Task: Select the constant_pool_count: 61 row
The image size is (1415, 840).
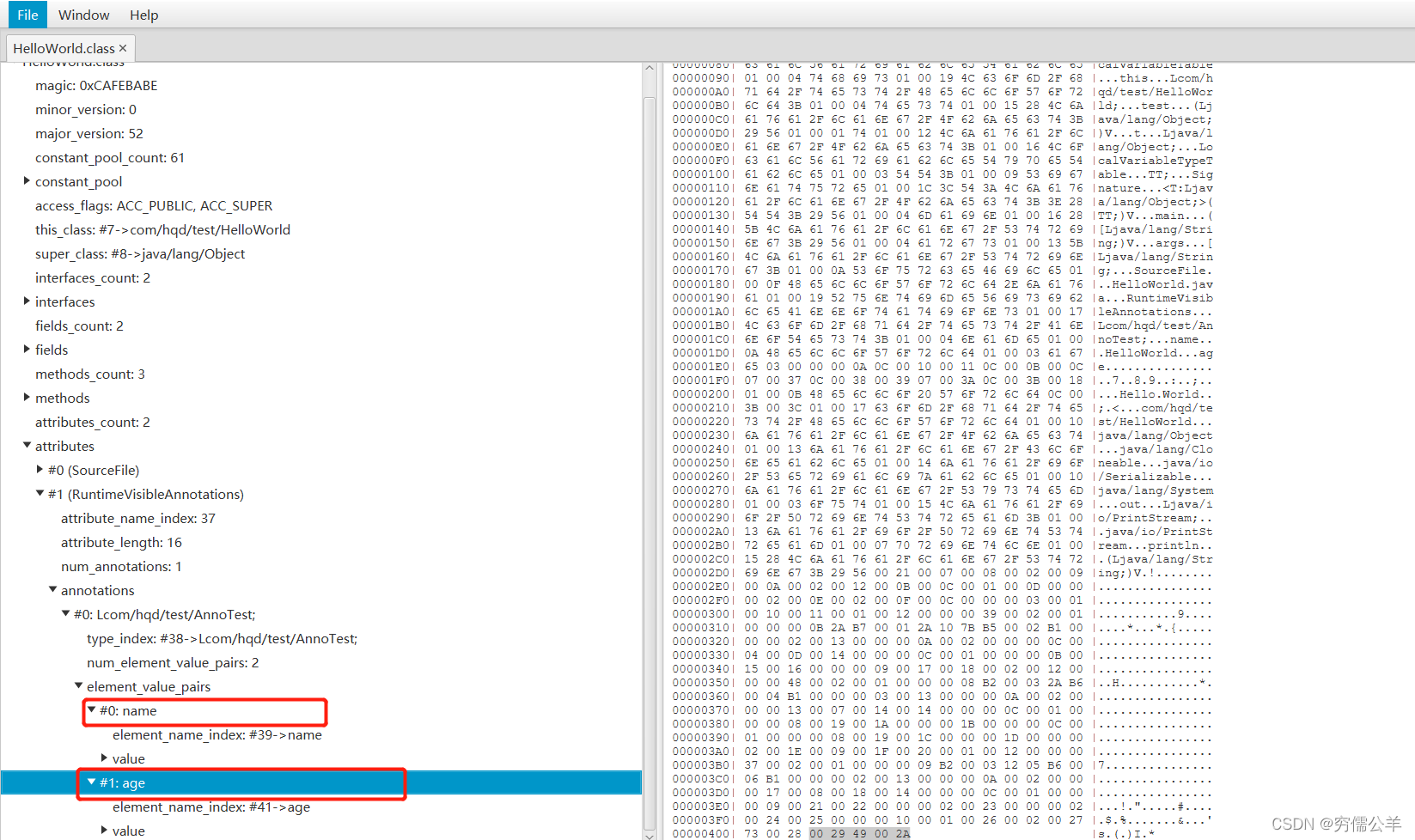Action: coord(110,157)
